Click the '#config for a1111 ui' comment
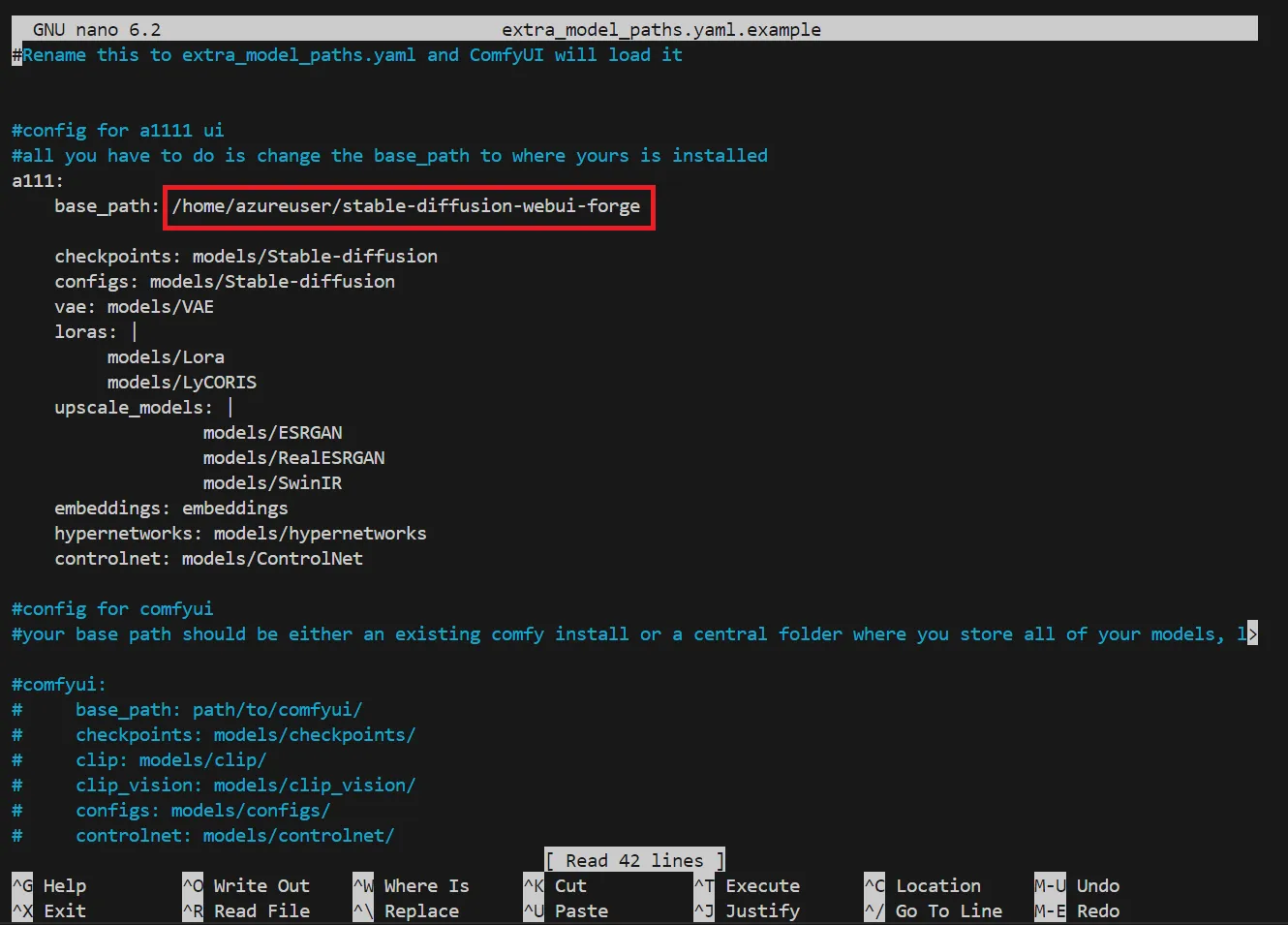 pos(118,130)
